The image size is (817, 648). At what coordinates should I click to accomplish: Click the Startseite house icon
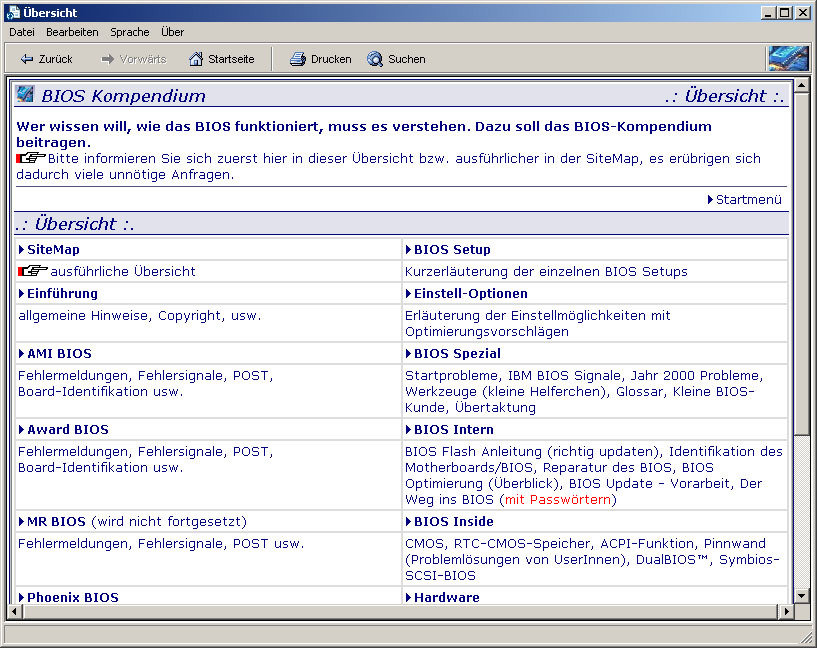point(196,59)
